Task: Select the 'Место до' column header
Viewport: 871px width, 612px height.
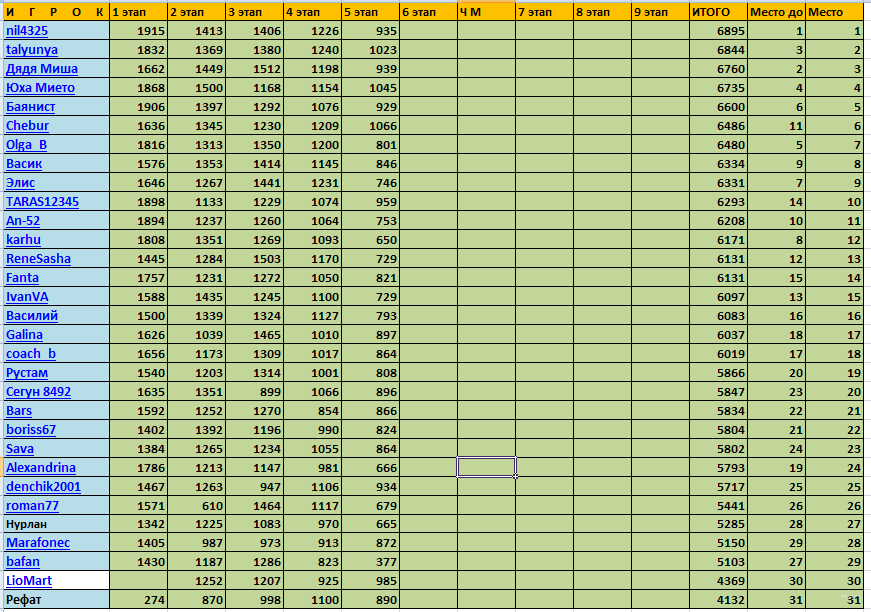Action: (x=777, y=12)
